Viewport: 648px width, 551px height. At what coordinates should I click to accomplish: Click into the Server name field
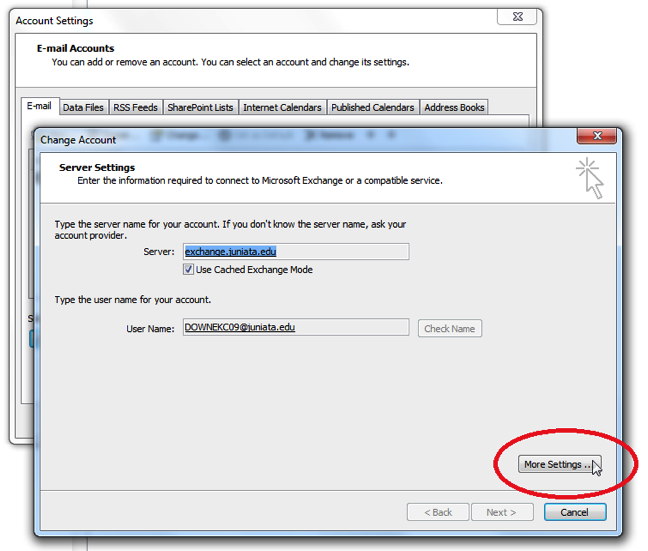point(296,251)
